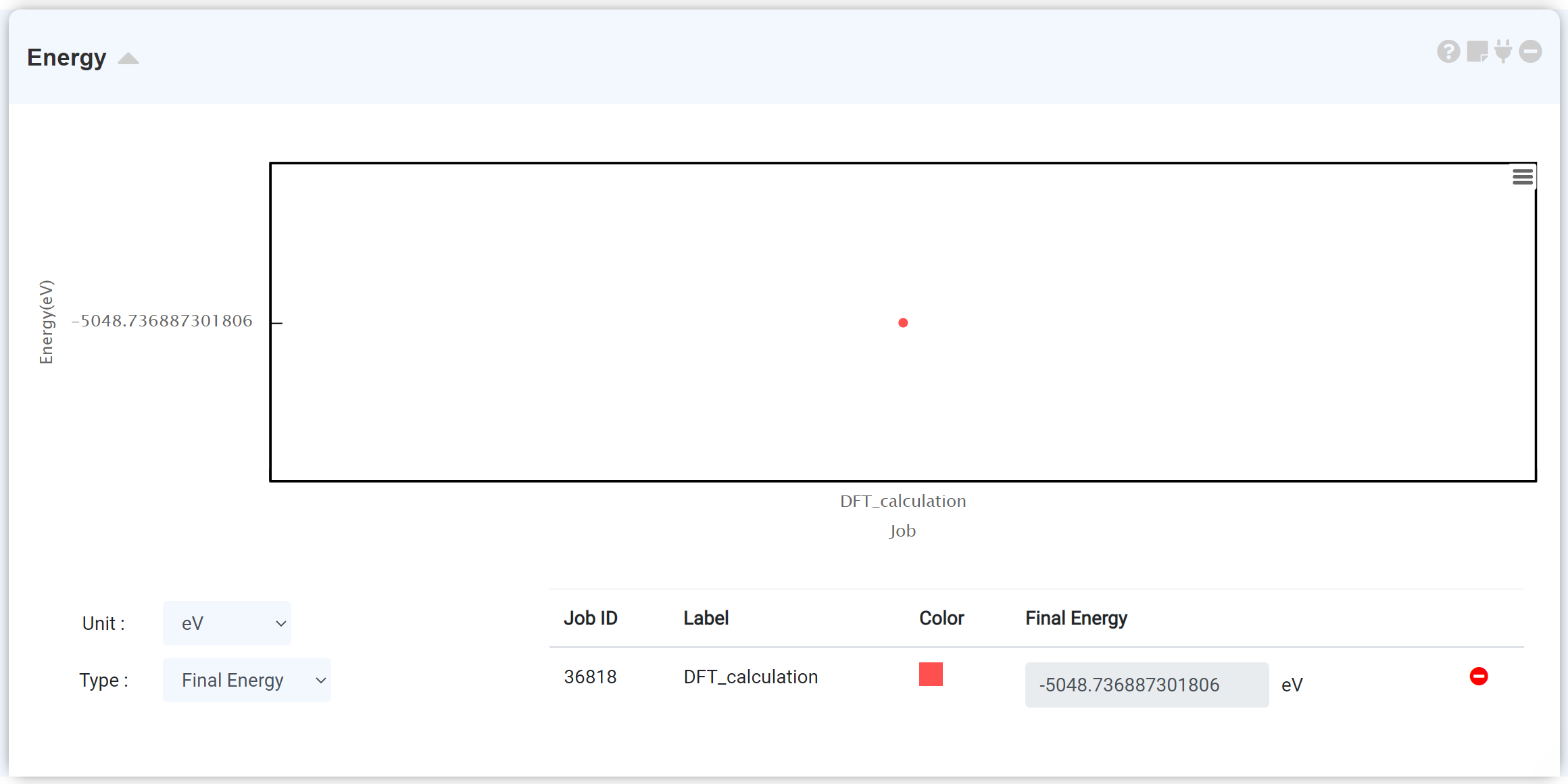Open the sticky note icon in header
The image size is (1568, 784).
click(x=1477, y=51)
